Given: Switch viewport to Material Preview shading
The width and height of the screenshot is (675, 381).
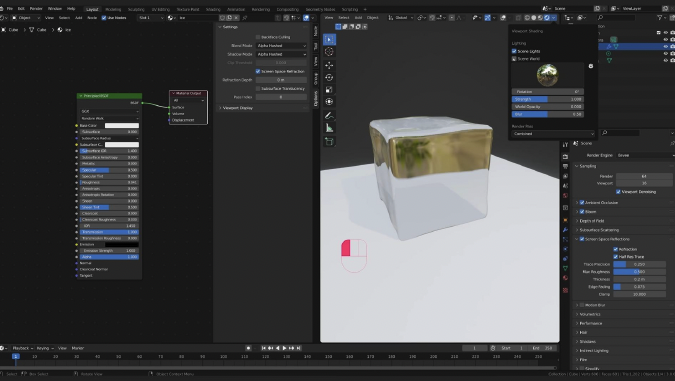Looking at the screenshot, I should (540, 18).
